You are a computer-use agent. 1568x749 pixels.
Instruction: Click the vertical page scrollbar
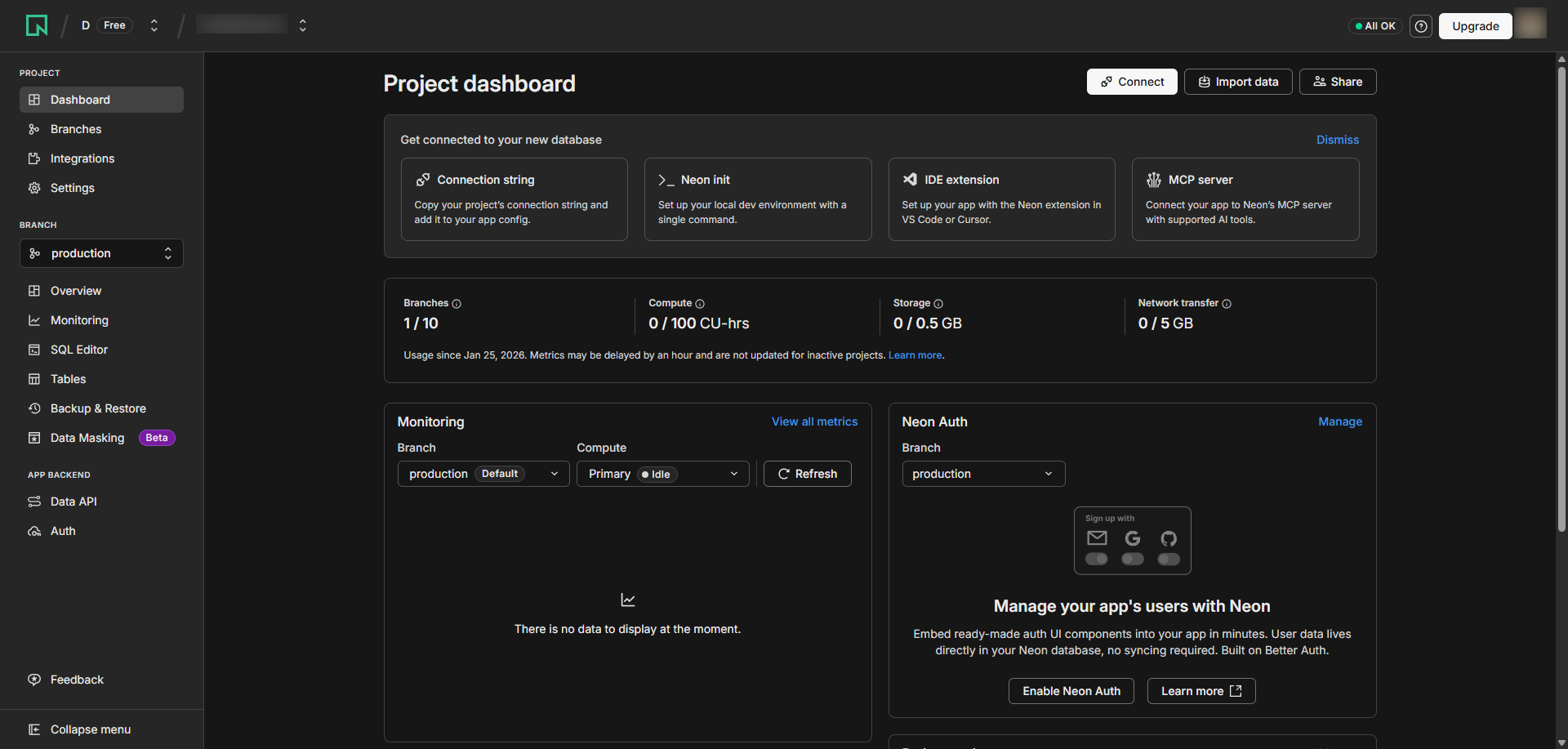[x=1561, y=298]
